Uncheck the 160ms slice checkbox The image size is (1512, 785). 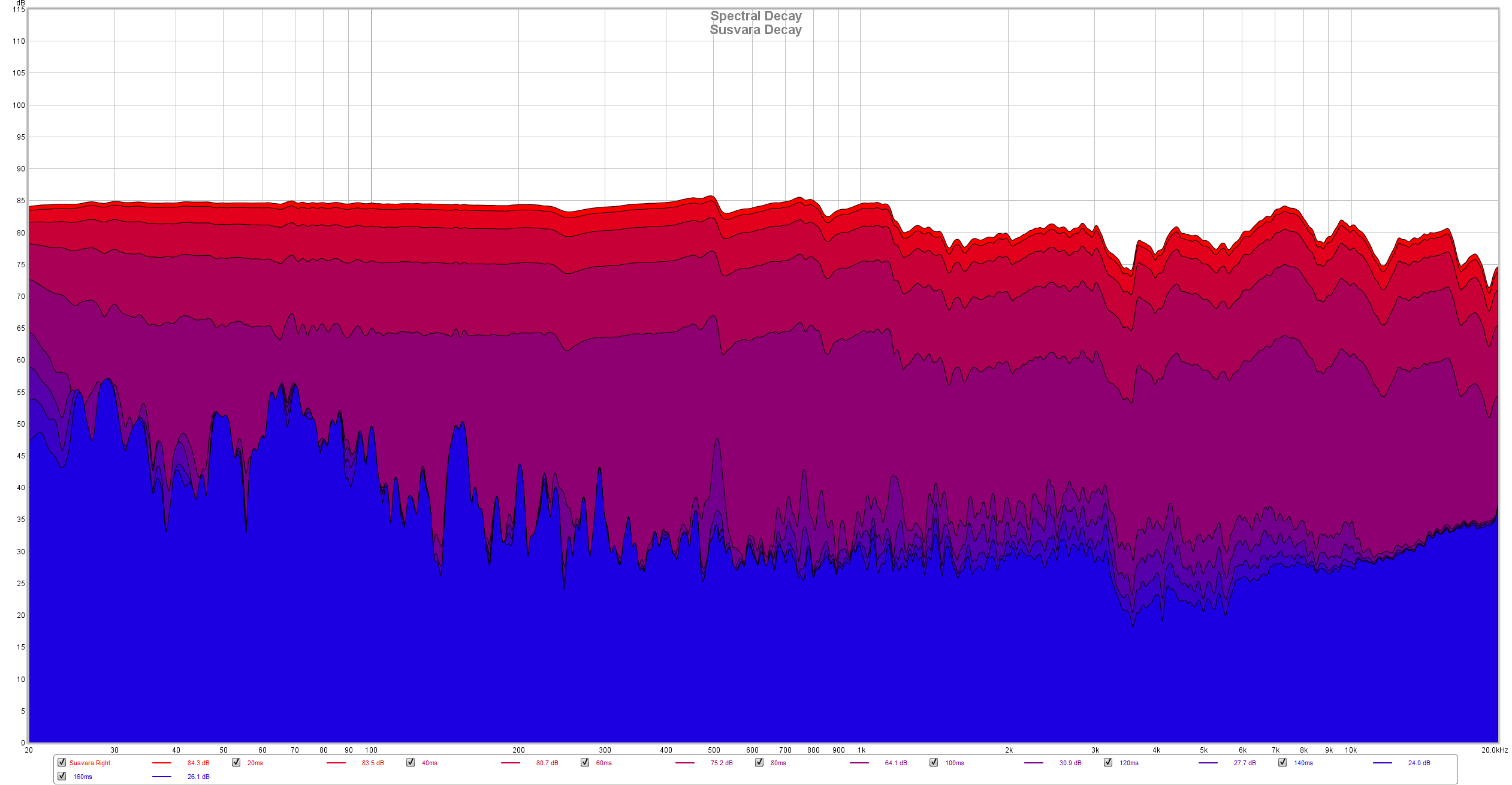pos(62,776)
